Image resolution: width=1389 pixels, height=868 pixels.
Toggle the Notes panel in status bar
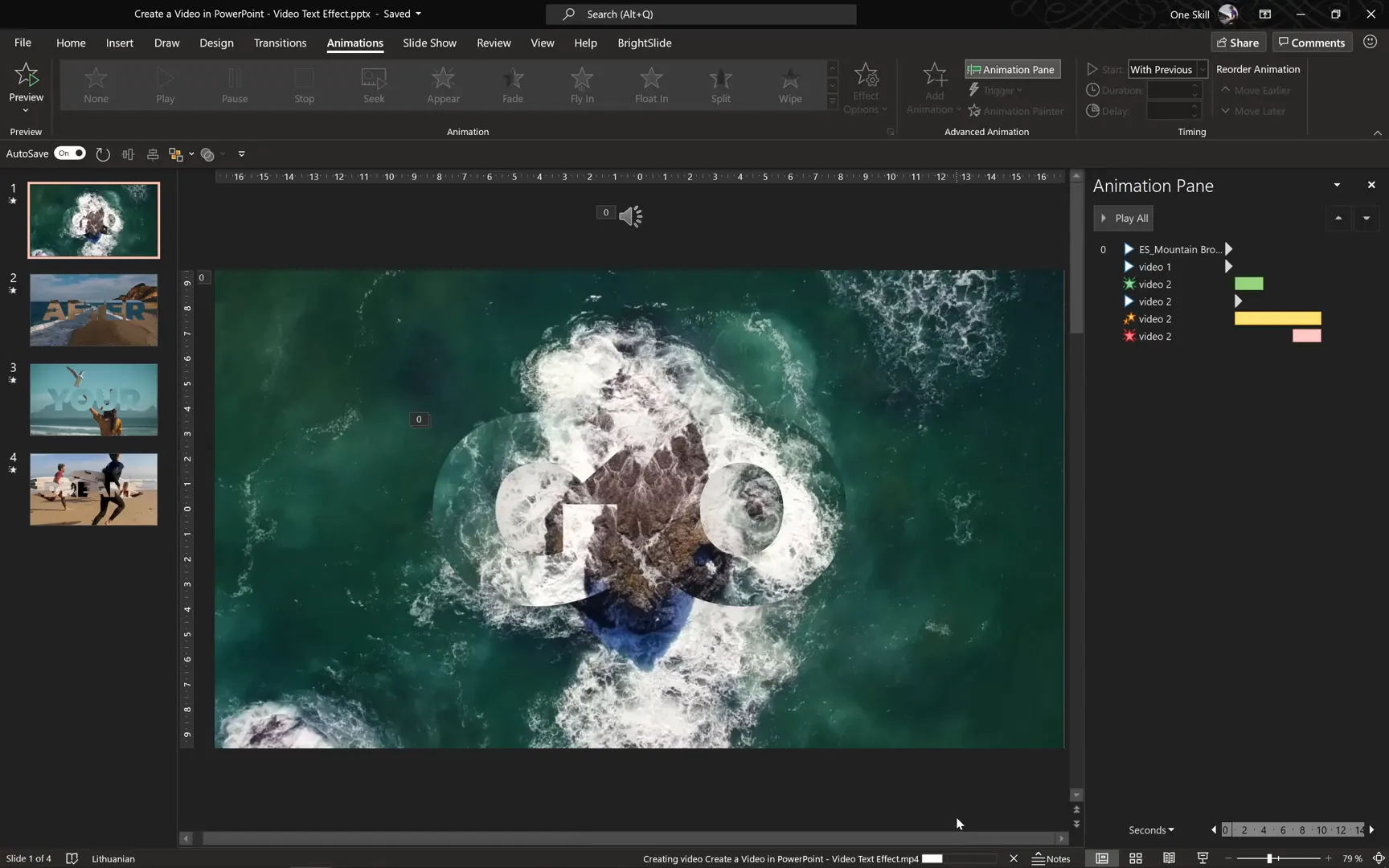(1051, 858)
